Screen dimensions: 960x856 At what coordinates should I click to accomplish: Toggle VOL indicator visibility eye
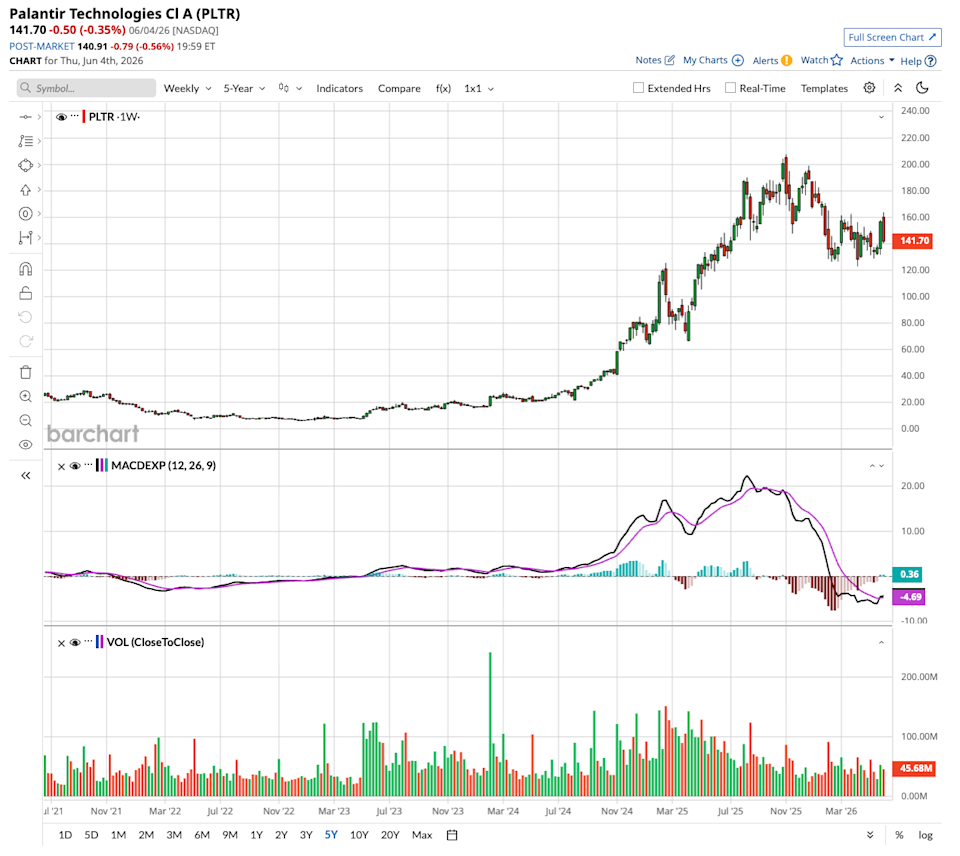point(75,642)
